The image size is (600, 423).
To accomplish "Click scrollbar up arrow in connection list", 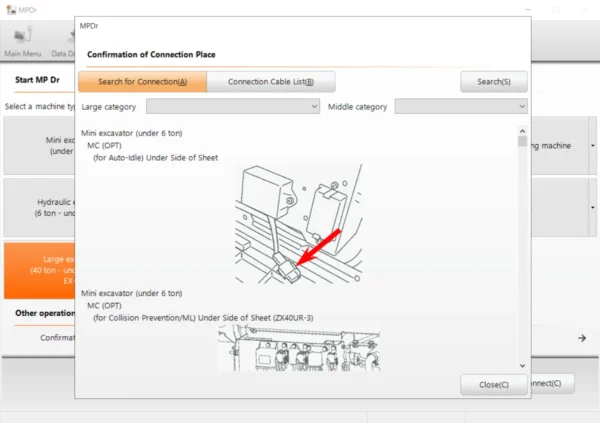I will coord(522,131).
